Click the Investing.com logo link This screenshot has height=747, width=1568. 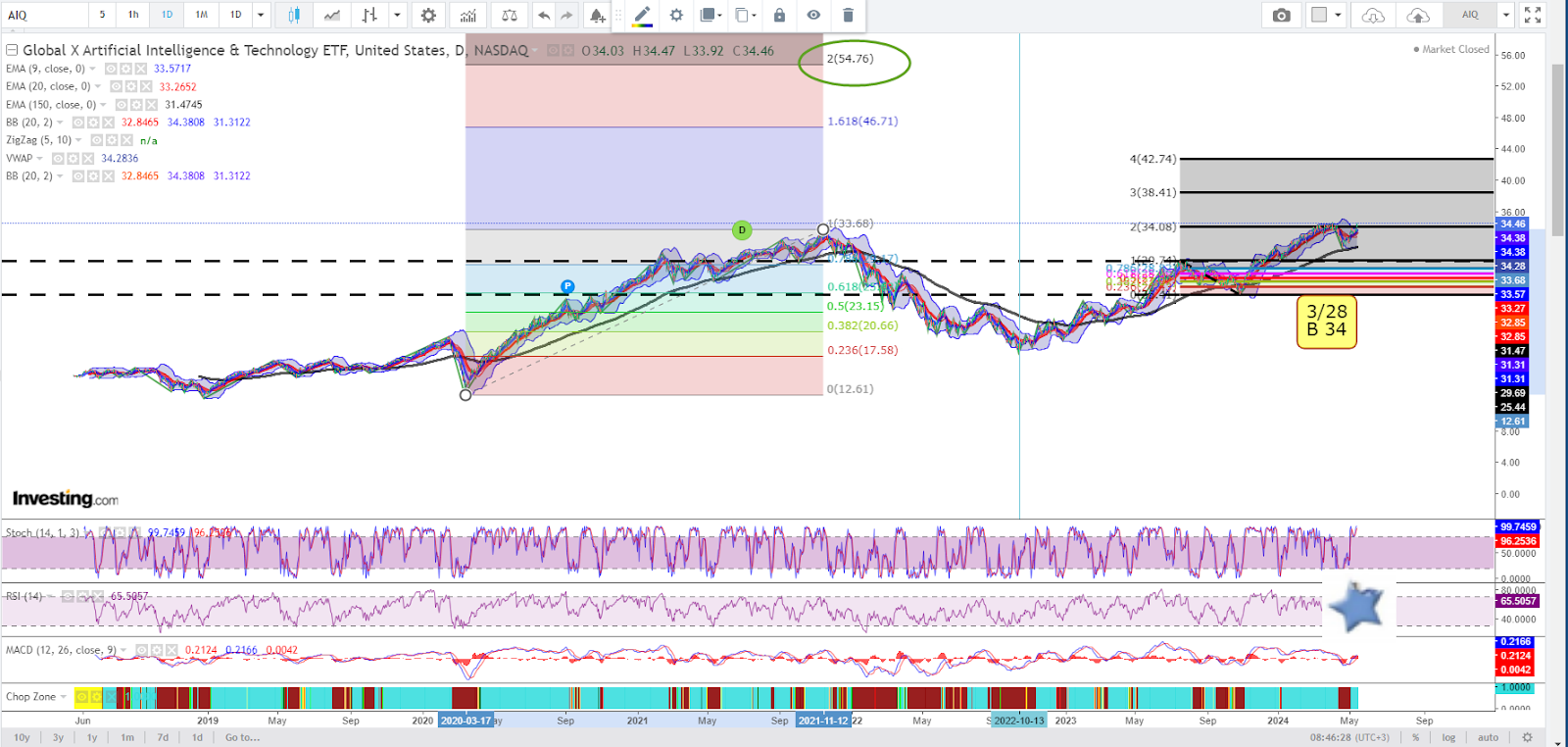[66, 499]
